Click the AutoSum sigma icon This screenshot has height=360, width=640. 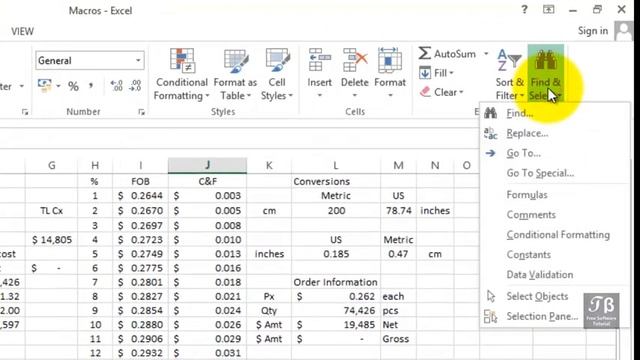[x=424, y=53]
